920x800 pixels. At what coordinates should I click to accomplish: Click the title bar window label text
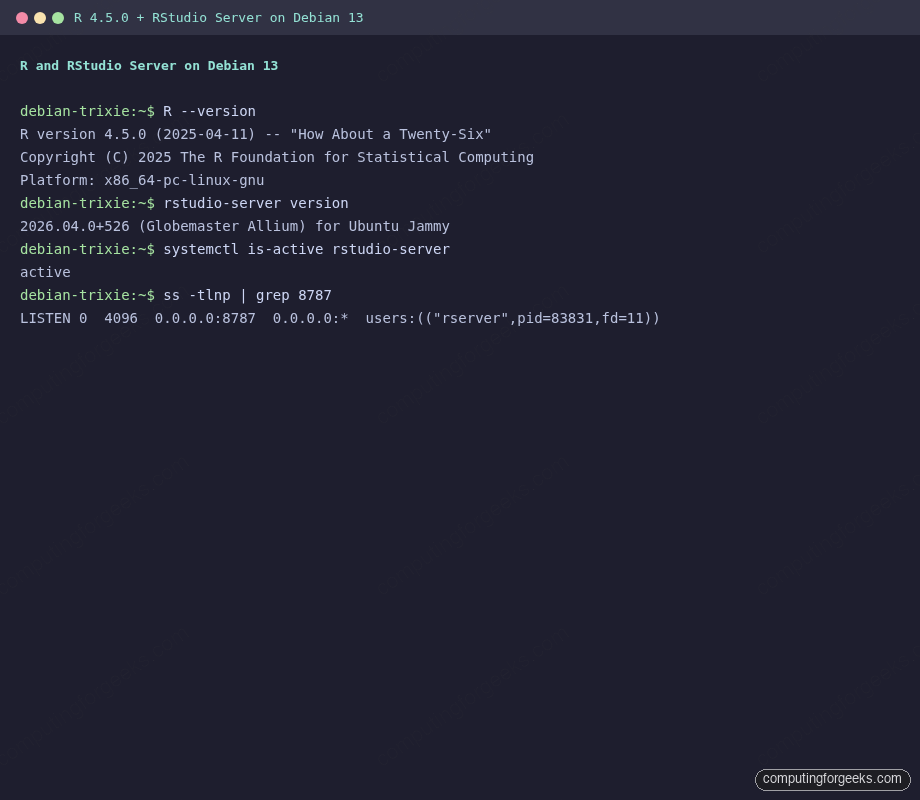click(218, 17)
